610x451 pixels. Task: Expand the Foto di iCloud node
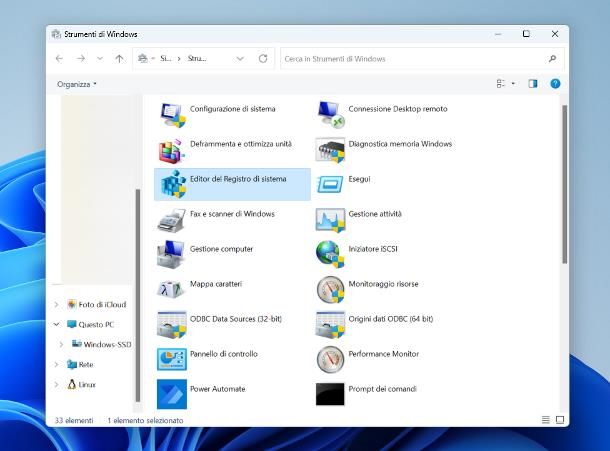point(56,304)
